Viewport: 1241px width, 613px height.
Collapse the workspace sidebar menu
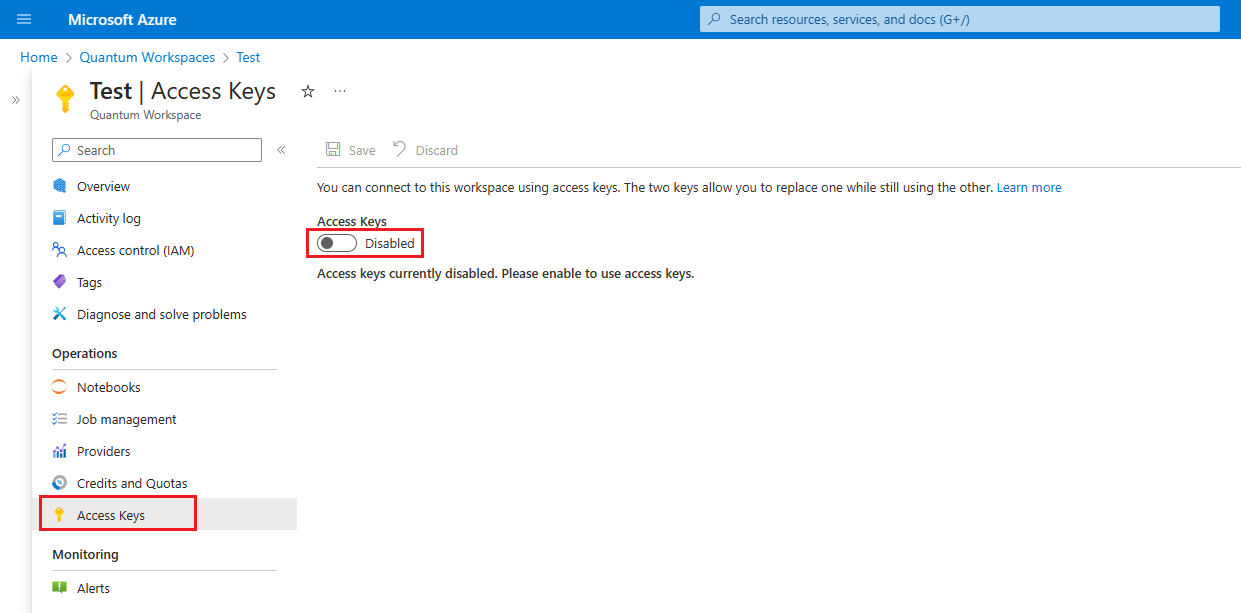coord(281,149)
